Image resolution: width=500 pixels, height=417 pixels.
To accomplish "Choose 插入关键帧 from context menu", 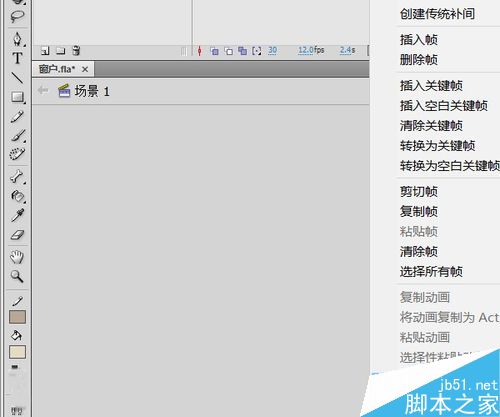I will coord(431,86).
